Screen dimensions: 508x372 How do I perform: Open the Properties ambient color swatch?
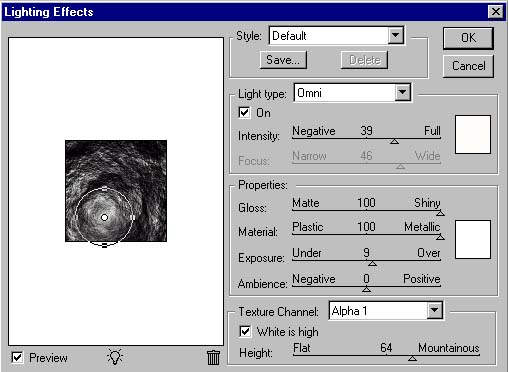pos(473,239)
